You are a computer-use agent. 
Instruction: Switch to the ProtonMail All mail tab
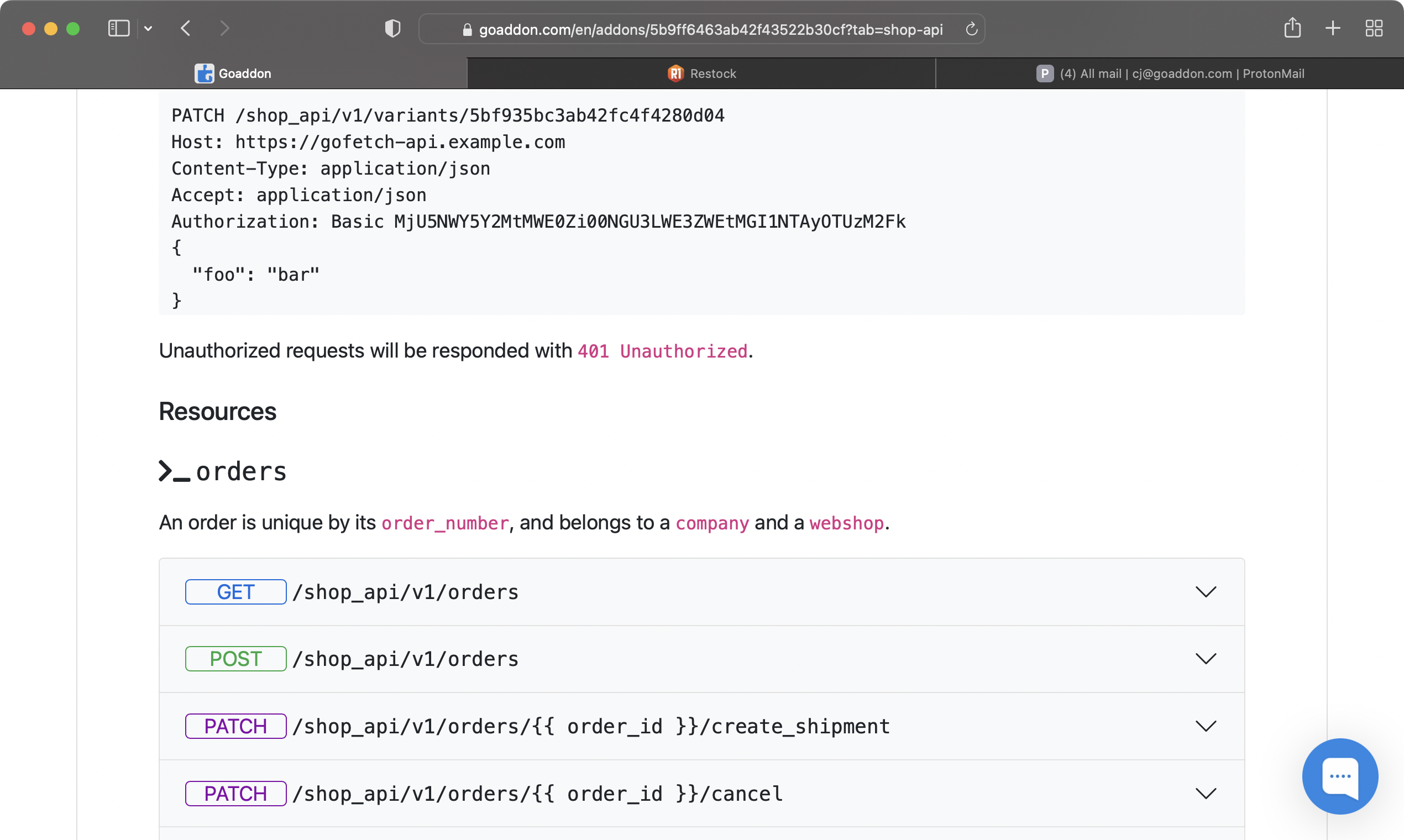click(x=1170, y=73)
